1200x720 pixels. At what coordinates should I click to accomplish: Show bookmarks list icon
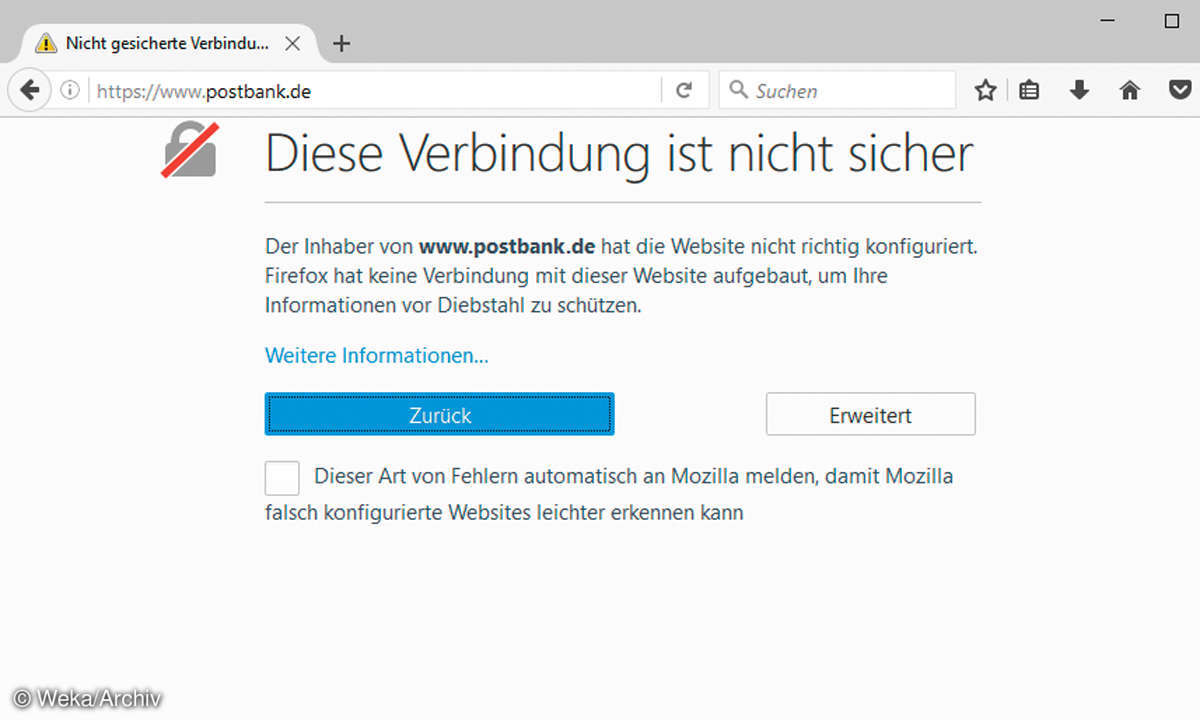pos(1030,91)
